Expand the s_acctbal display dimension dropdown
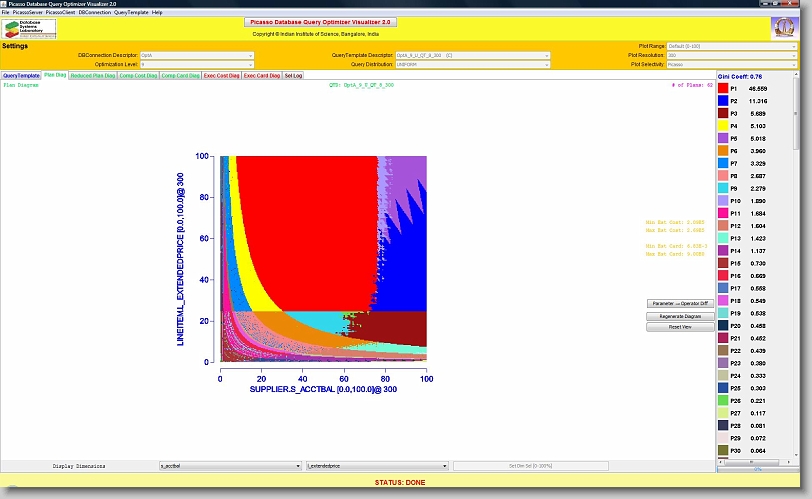 coord(230,466)
